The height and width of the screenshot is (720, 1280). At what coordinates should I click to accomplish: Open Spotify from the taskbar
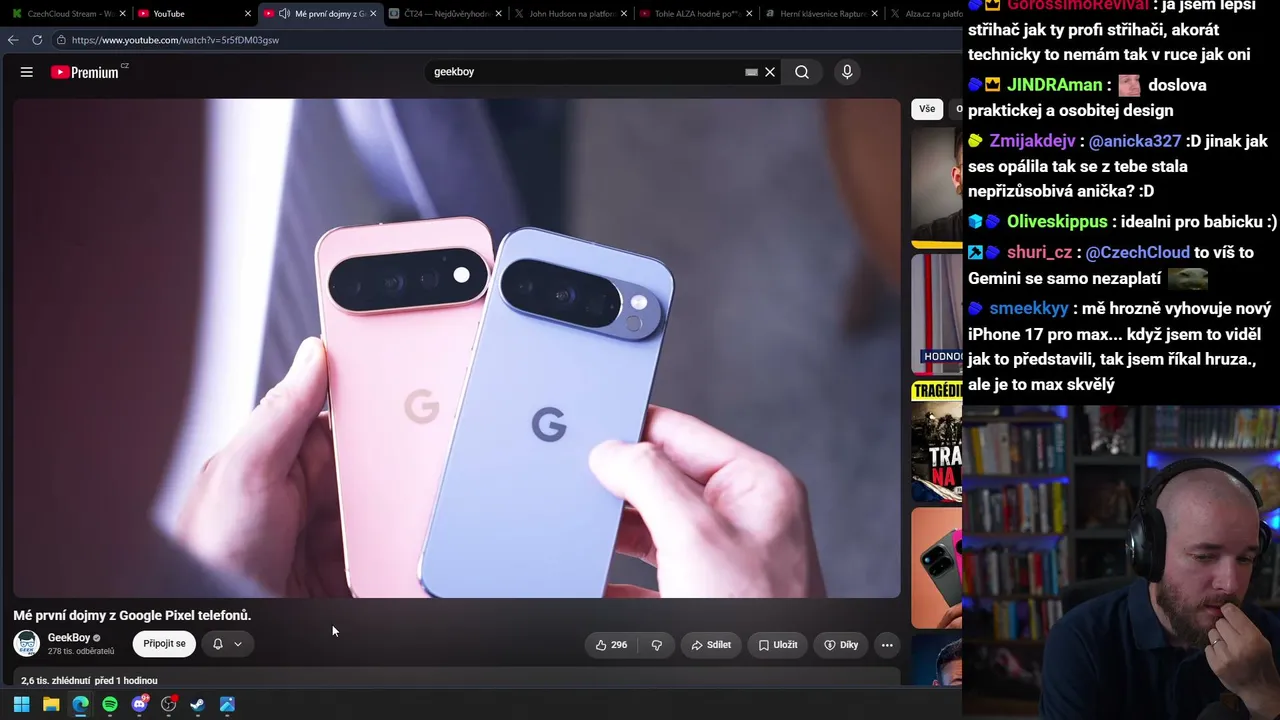[110, 704]
